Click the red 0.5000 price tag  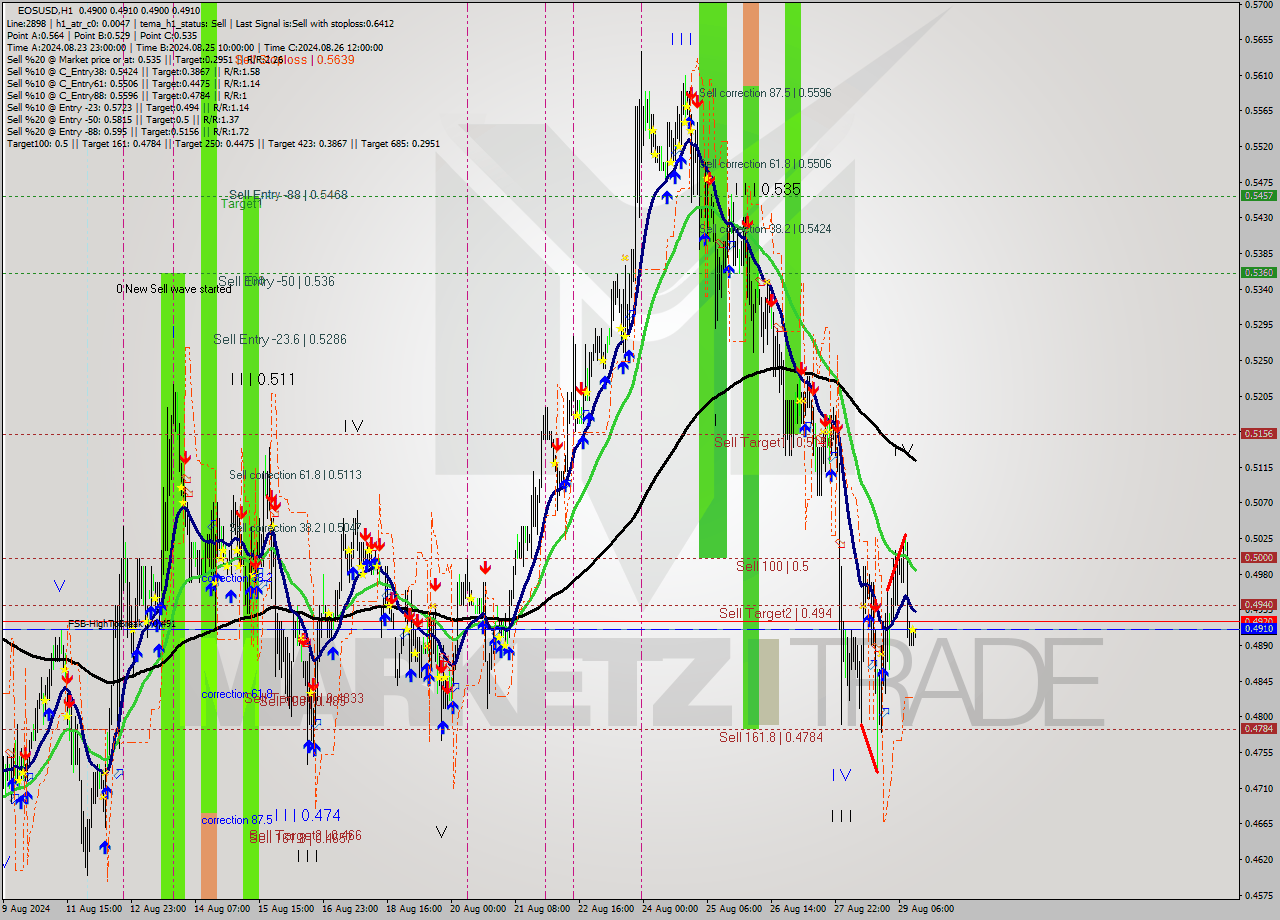1258,557
